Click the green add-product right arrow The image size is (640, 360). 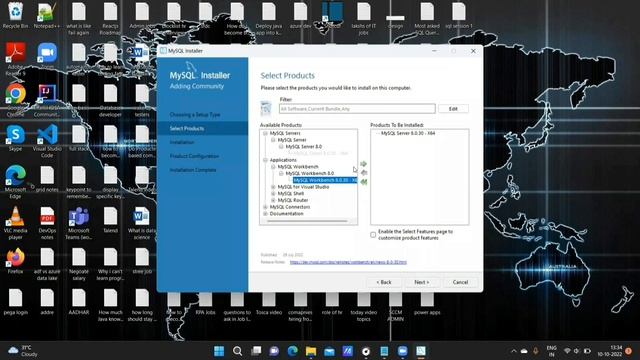[x=364, y=164]
